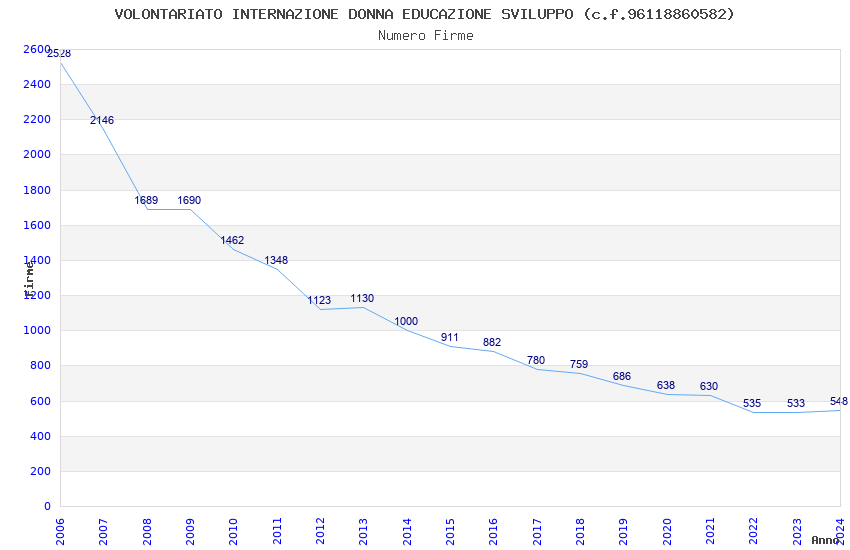Click y-axis tick 400

click(40, 436)
